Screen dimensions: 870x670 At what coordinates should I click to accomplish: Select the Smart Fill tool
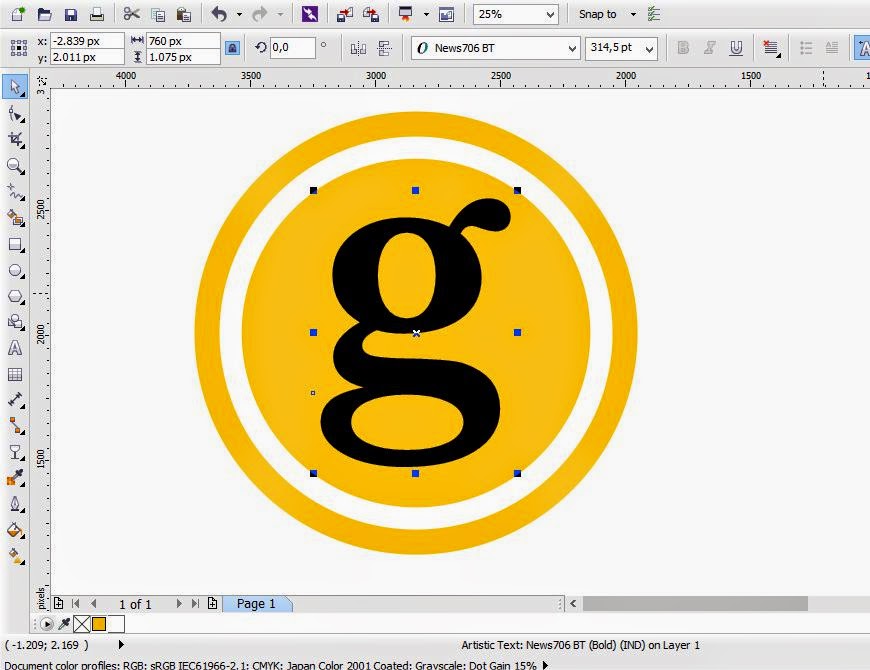coord(16,218)
